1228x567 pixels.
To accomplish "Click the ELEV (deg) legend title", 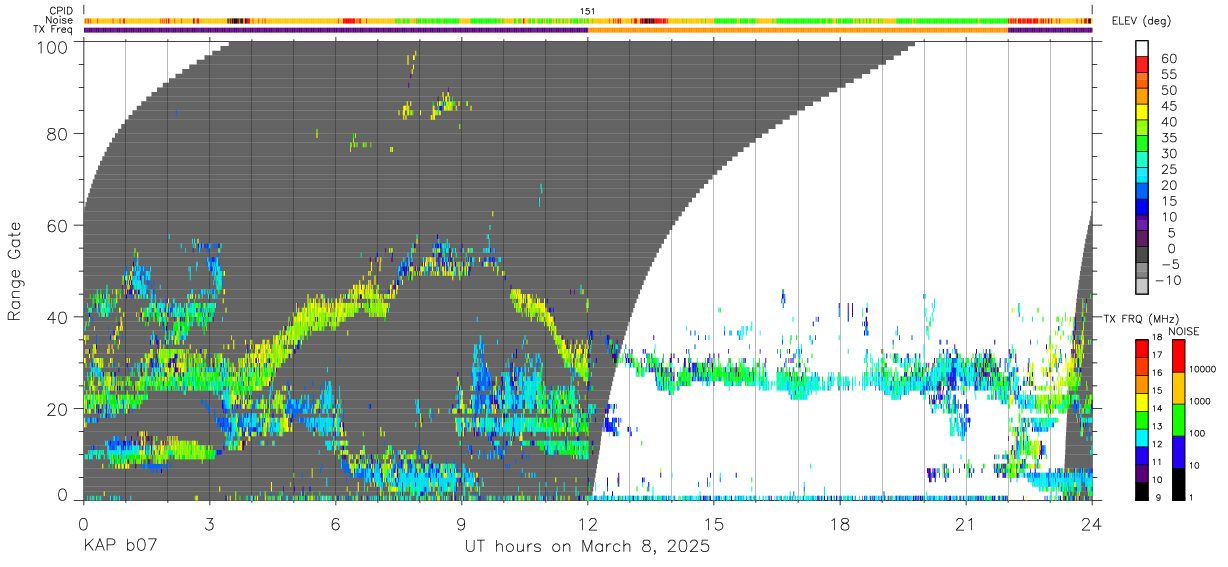I will coord(1141,21).
